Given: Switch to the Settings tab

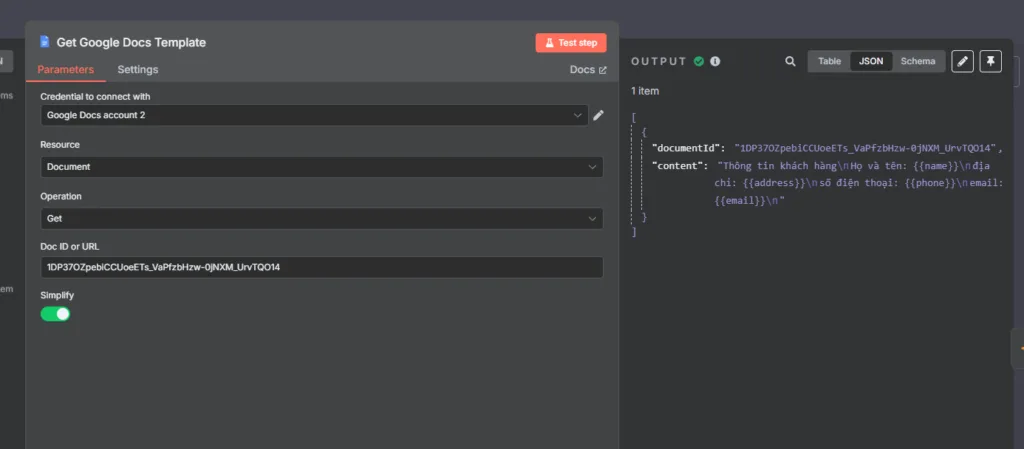Looking at the screenshot, I should tap(137, 70).
